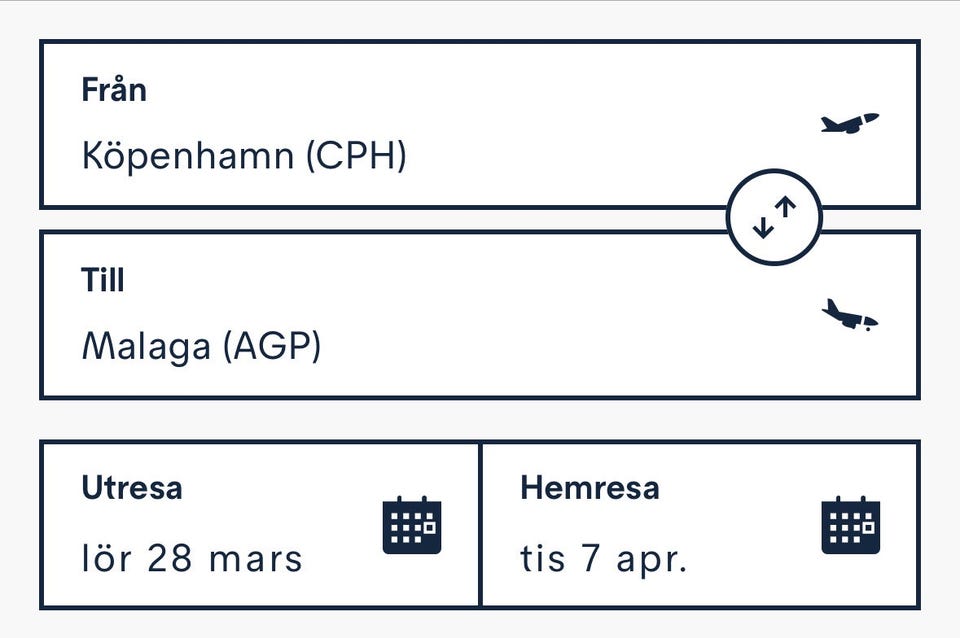Change the outbound date lör 28 mars
Viewport: 960px width, 638px height.
pos(192,558)
